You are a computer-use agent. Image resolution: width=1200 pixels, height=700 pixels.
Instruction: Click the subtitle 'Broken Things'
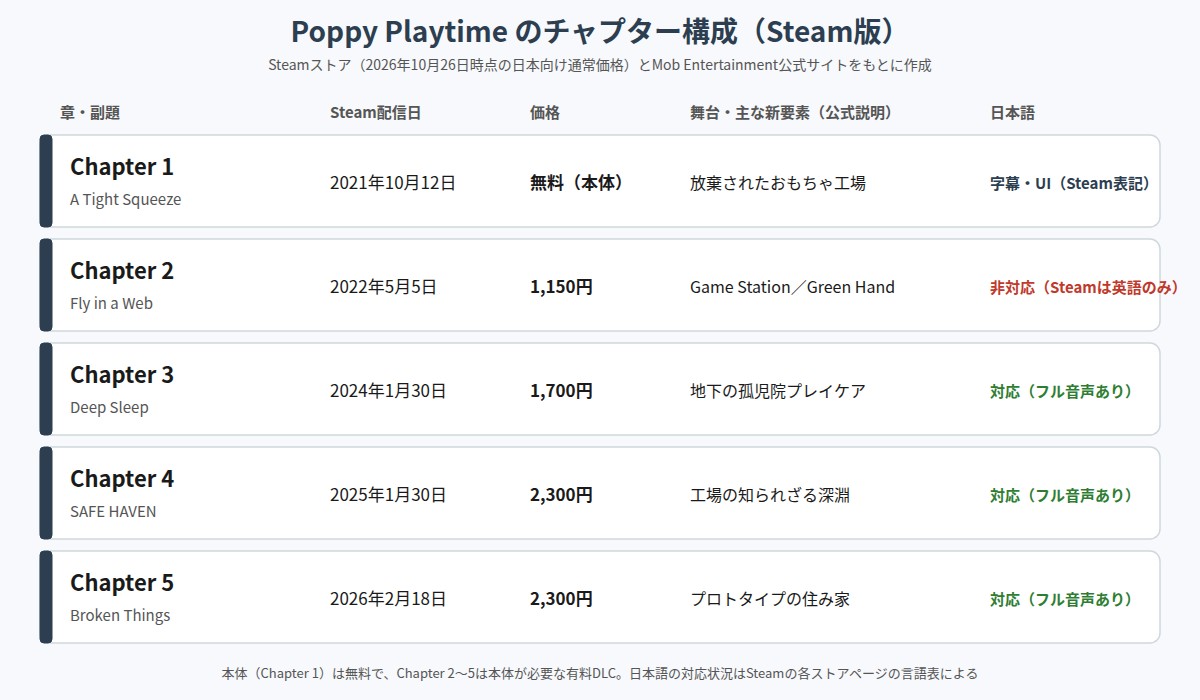tap(120, 615)
